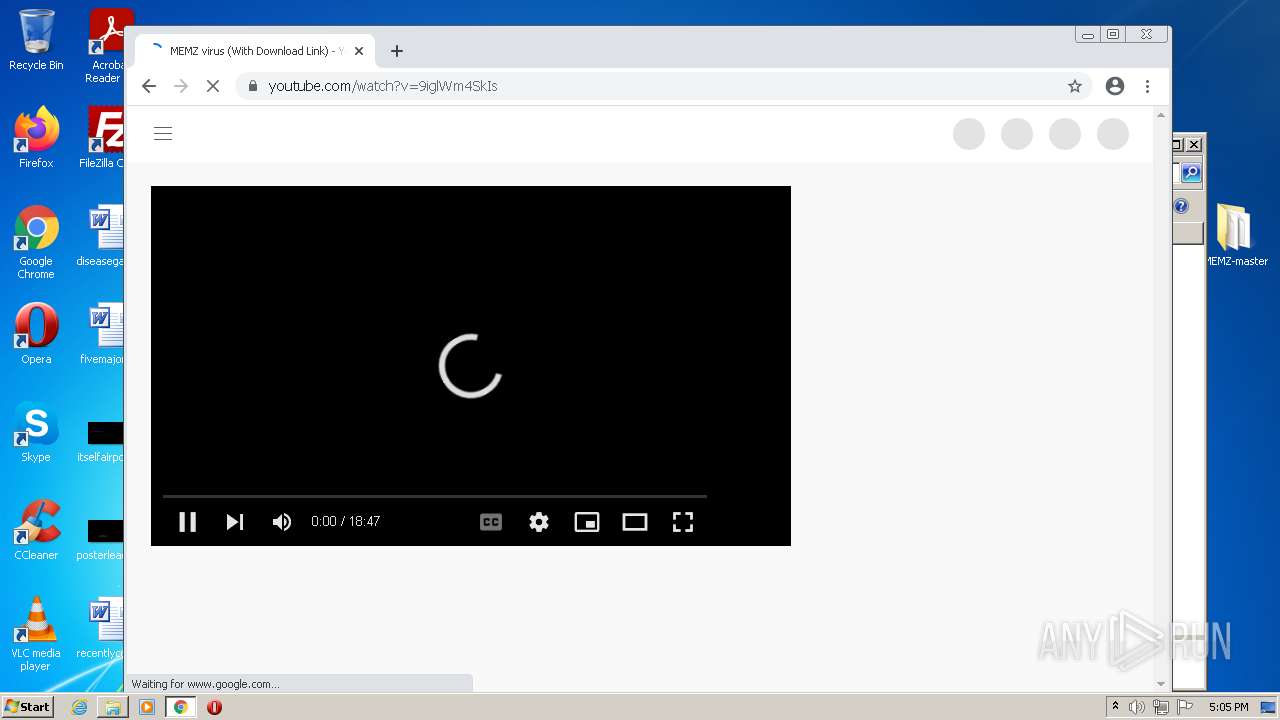Launch Google Chrome desktop shortcut
This screenshot has height=720, width=1280.
coord(36,242)
